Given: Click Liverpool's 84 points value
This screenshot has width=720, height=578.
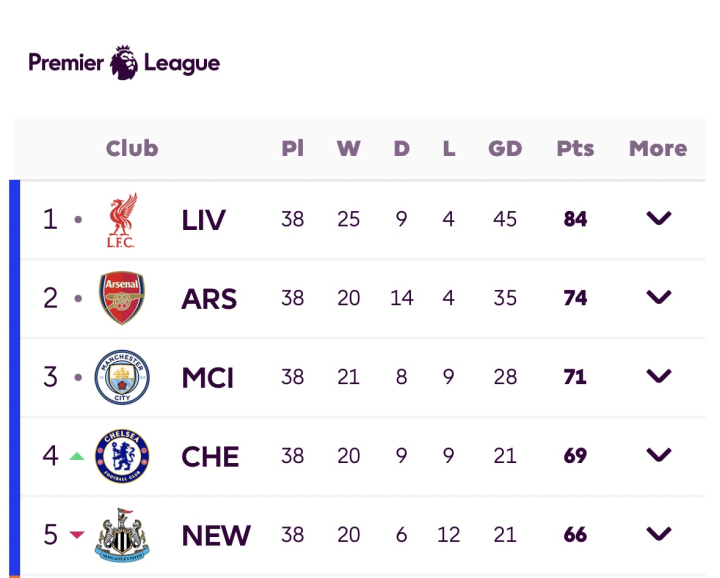Looking at the screenshot, I should [x=575, y=219].
